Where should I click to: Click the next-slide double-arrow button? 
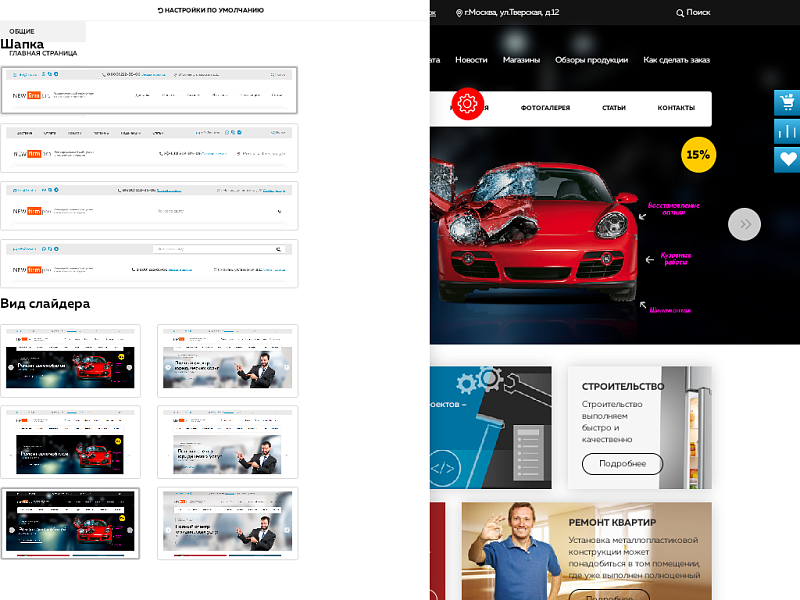(x=744, y=225)
